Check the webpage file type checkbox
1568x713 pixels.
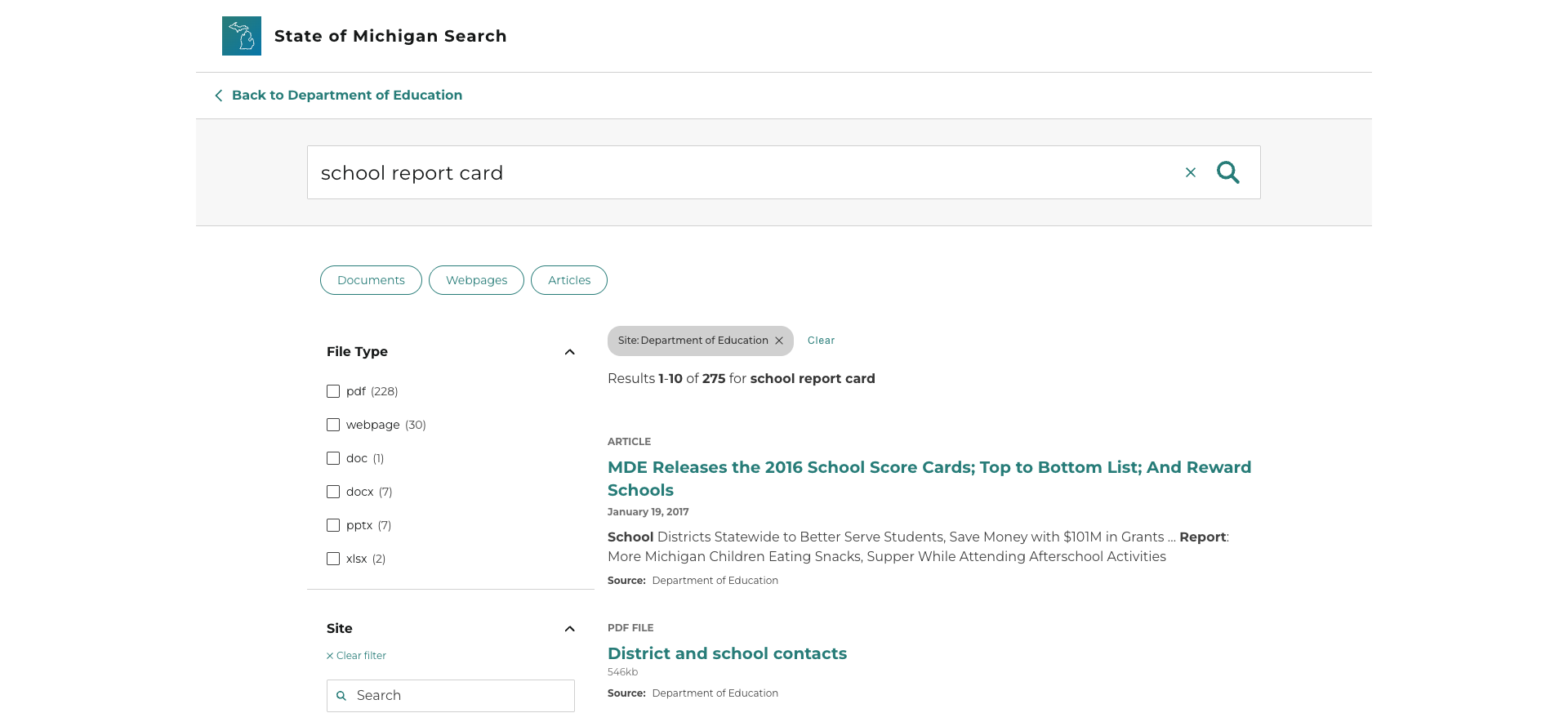(333, 425)
